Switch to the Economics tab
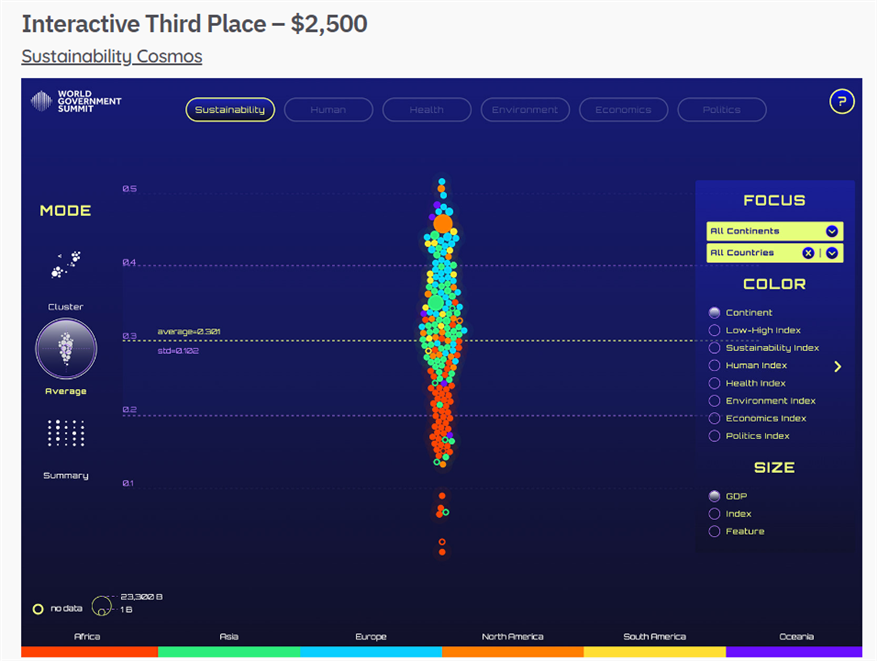Image resolution: width=877 pixels, height=661 pixels. (623, 110)
